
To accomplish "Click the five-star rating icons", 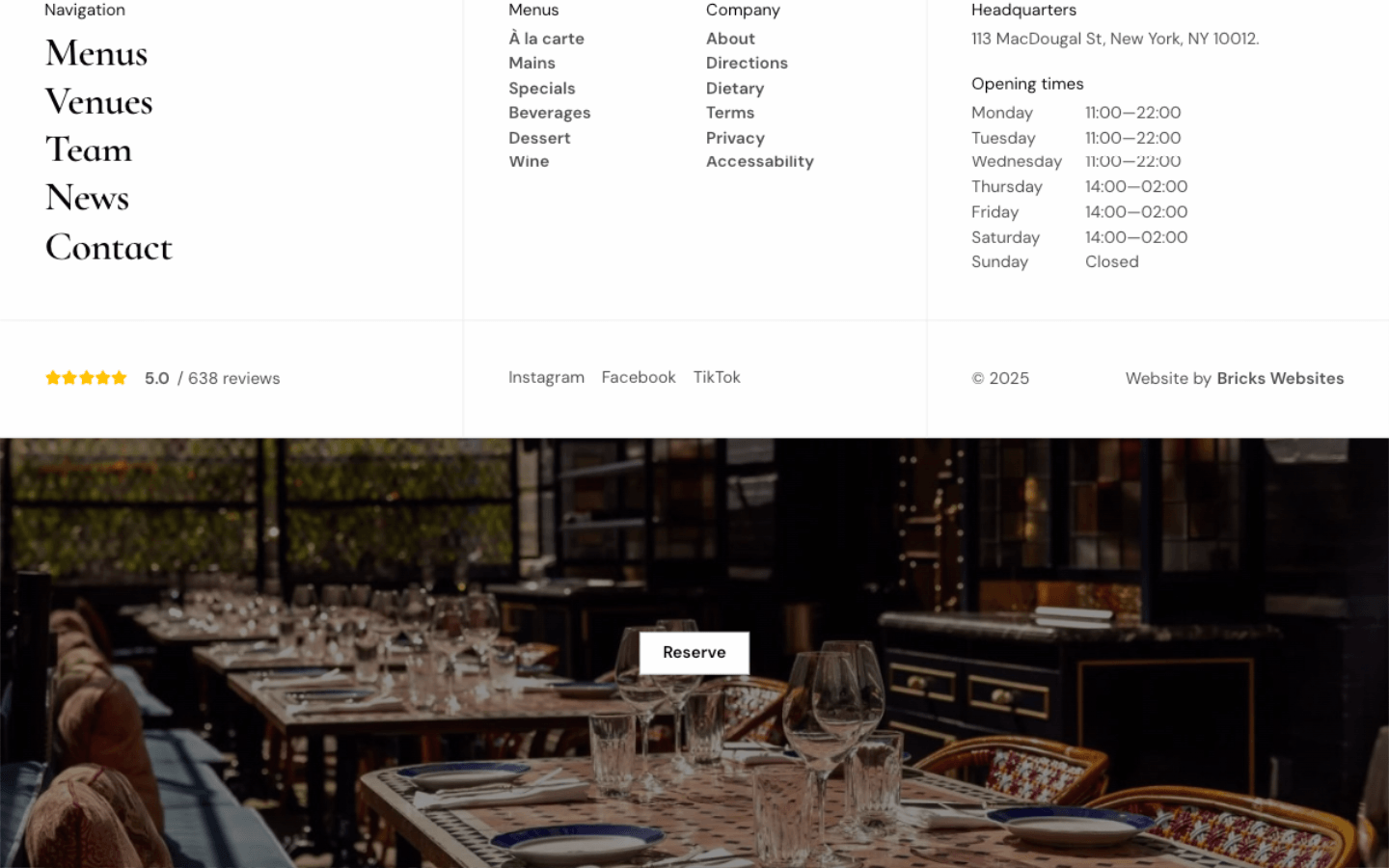I will [x=86, y=378].
